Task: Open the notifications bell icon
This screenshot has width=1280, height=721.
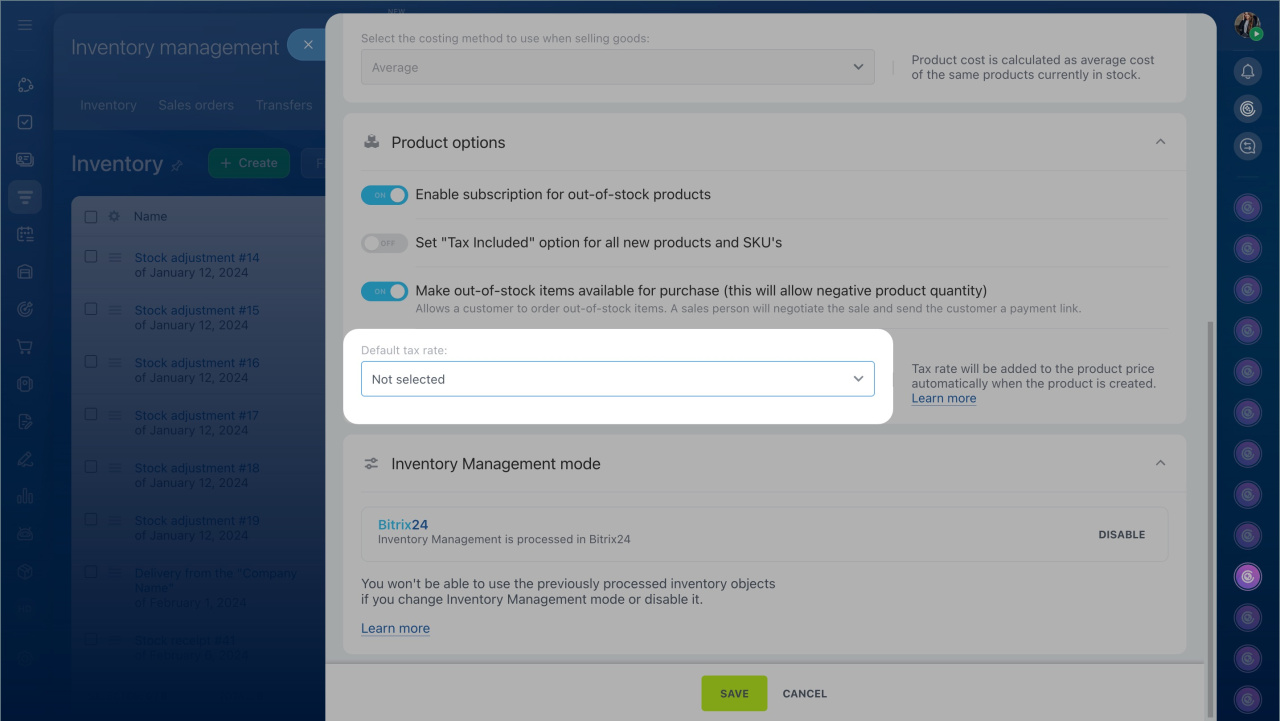Action: click(1247, 71)
